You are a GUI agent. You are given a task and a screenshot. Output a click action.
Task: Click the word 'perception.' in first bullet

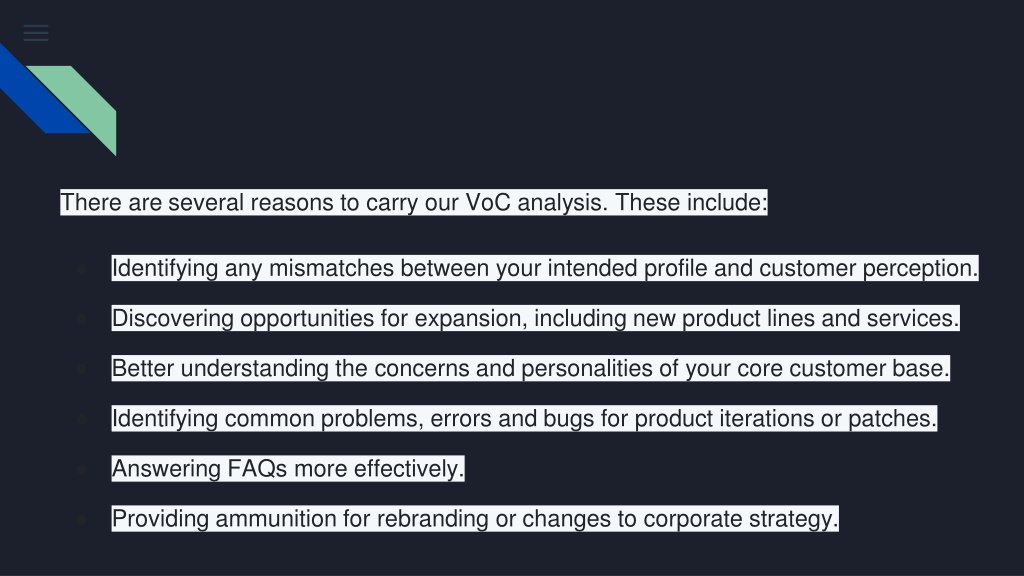pyautogui.click(x=920, y=268)
